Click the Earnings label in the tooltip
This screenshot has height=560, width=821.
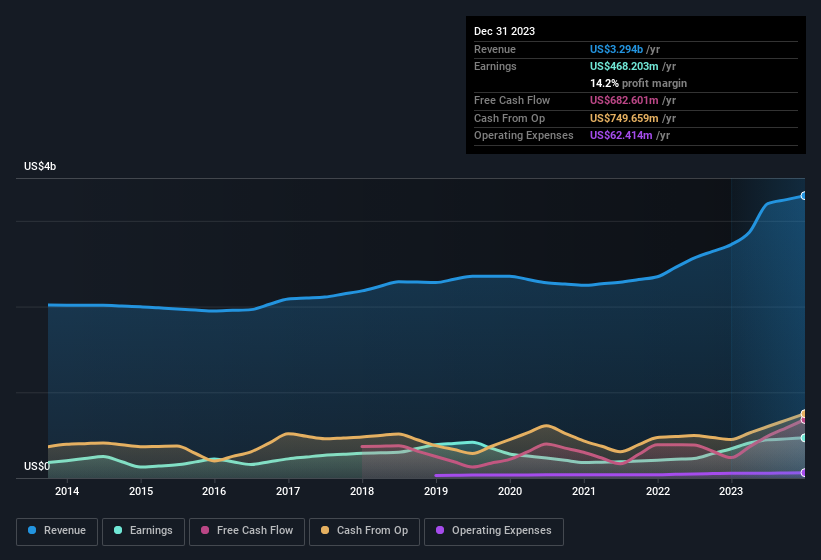(x=495, y=66)
